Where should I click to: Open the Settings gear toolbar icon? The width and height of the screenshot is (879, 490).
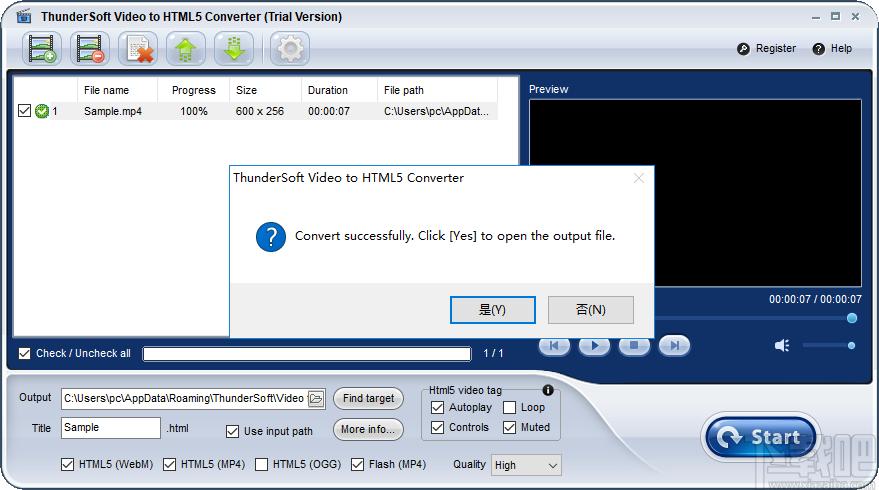290,49
